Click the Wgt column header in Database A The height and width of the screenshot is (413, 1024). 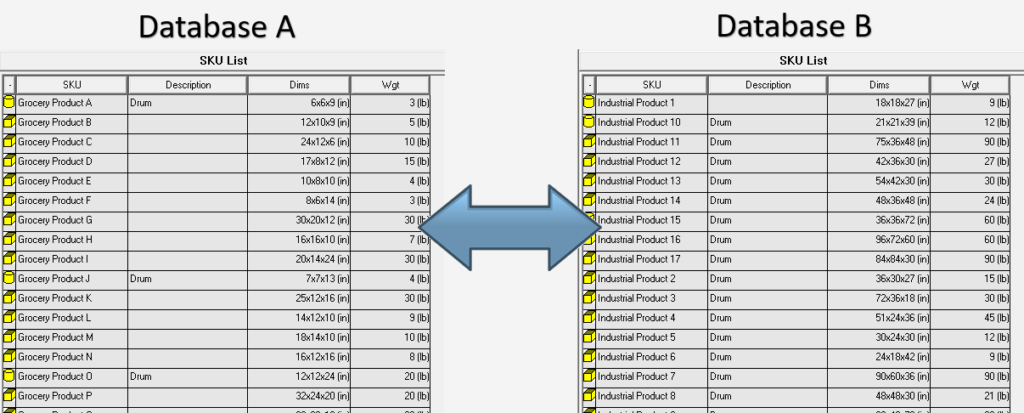click(390, 85)
